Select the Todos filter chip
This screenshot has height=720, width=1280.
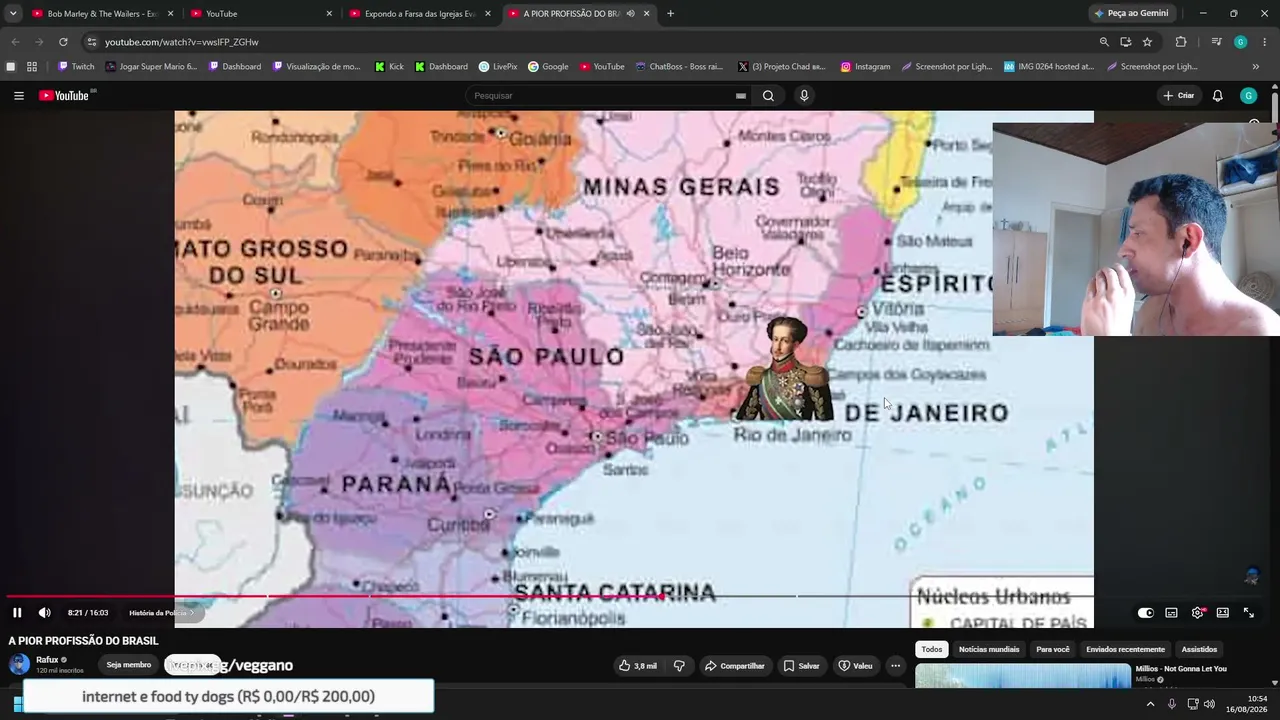pos(932,650)
